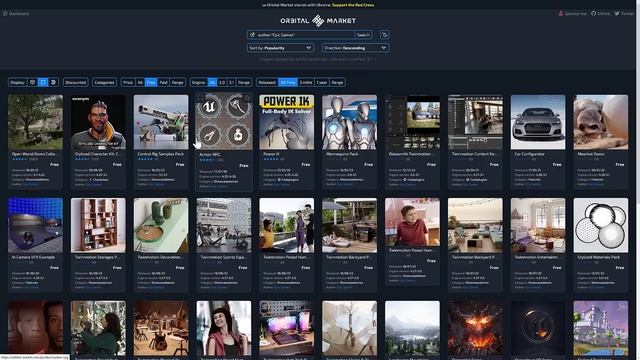
Task: Select the Engine All option
Action: point(212,82)
